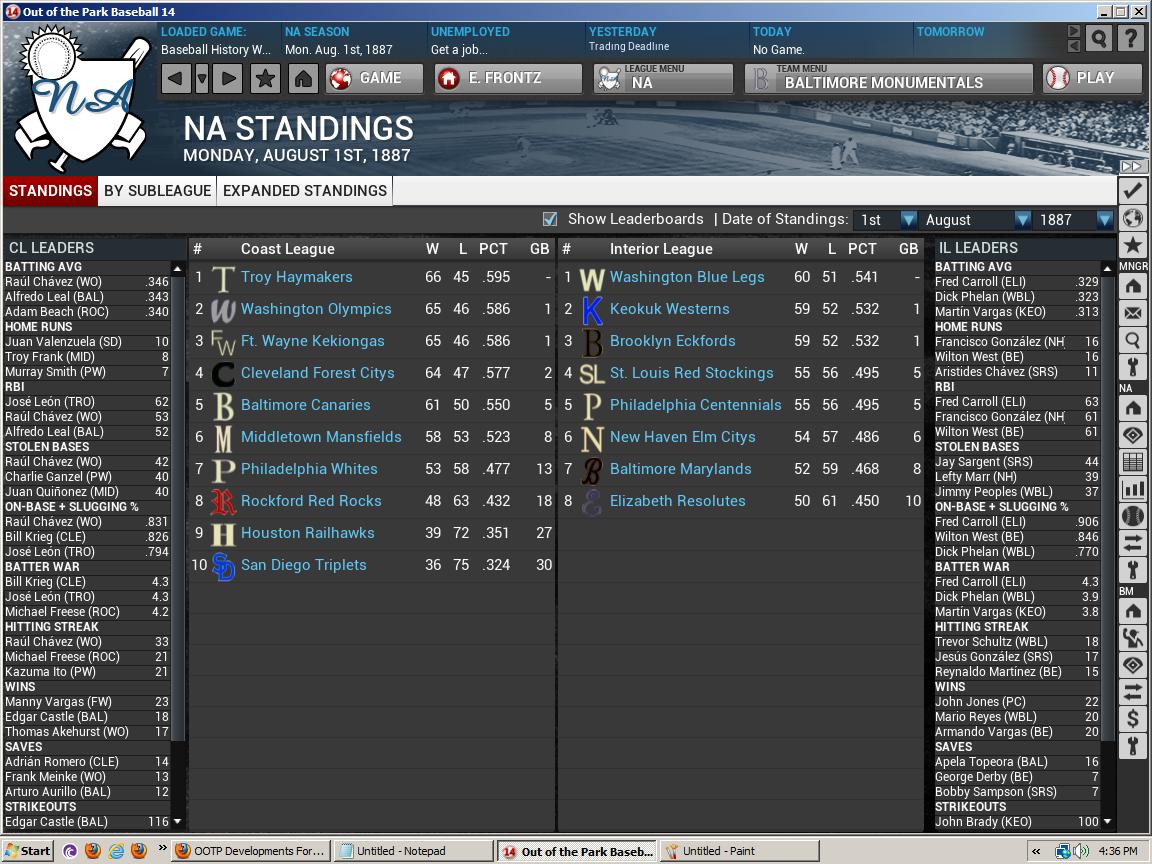Open manager mail envelope icon in sidebar

pos(1132,313)
